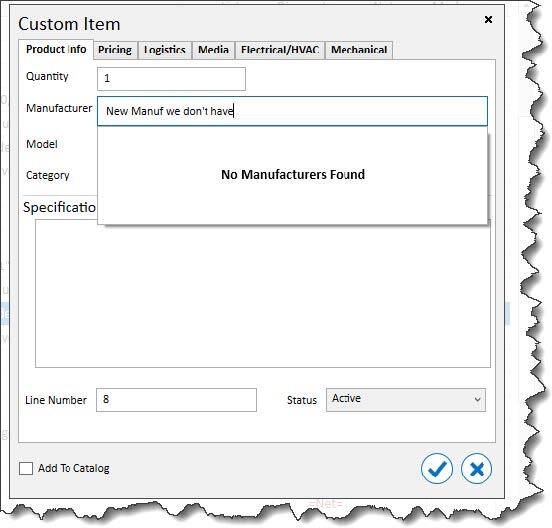Enable the Add To Catalog checkbox
552x528 pixels.
click(26, 469)
